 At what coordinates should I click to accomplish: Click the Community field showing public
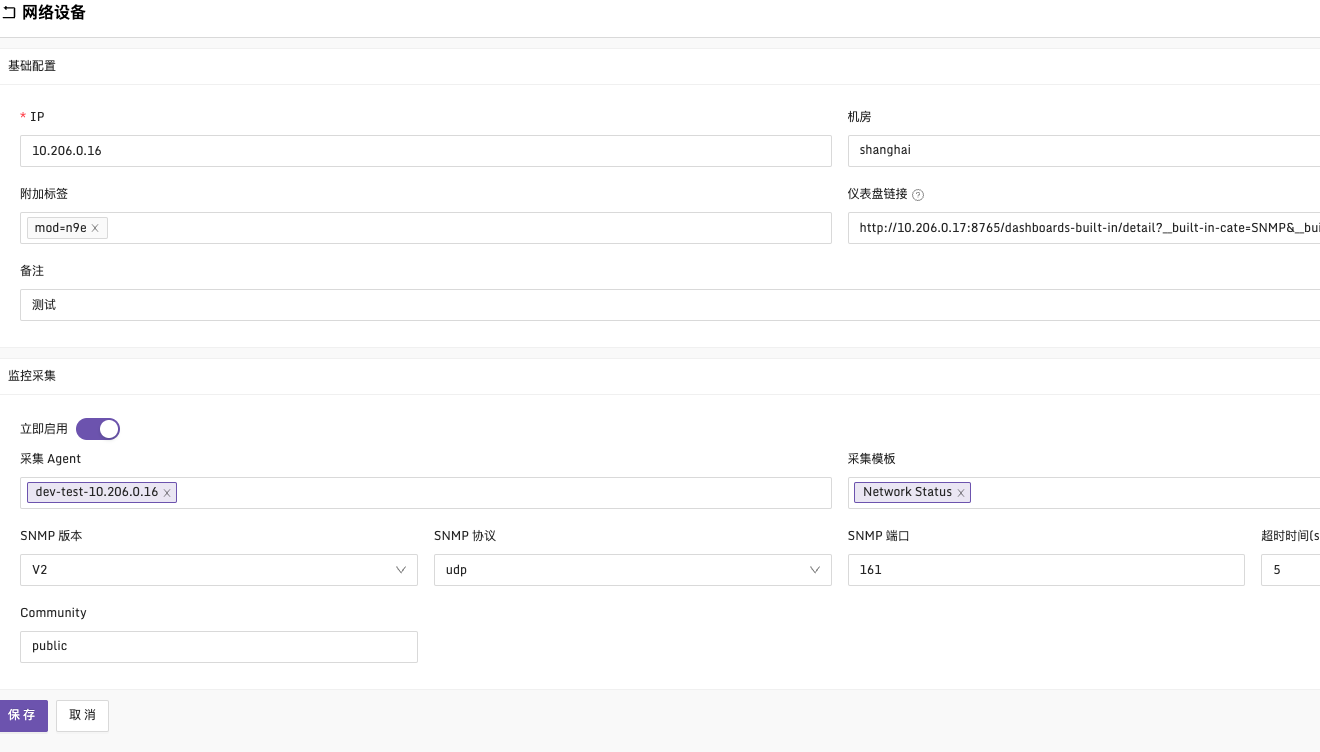click(218, 646)
